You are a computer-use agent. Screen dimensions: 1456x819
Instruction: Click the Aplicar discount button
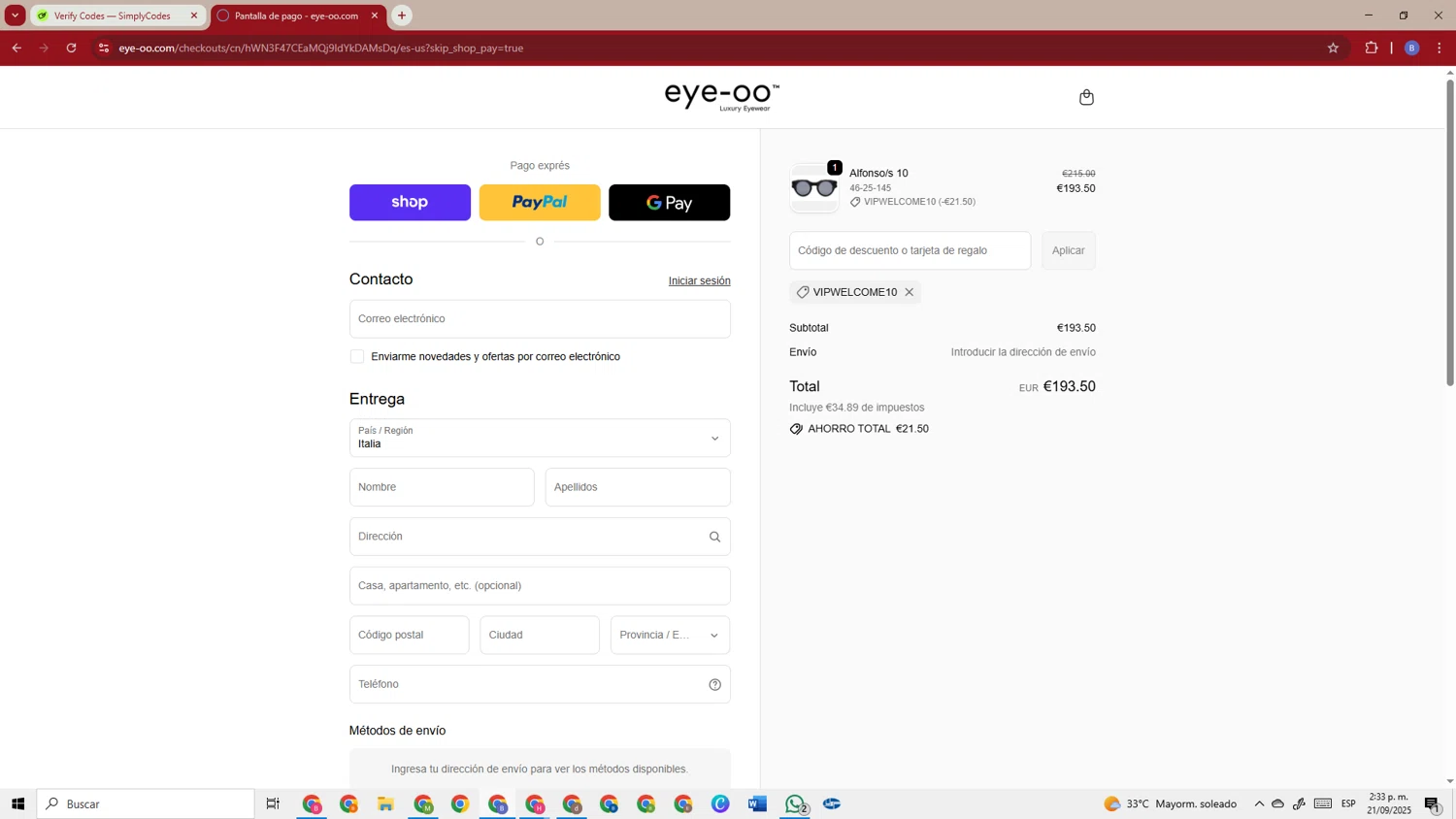click(1068, 250)
